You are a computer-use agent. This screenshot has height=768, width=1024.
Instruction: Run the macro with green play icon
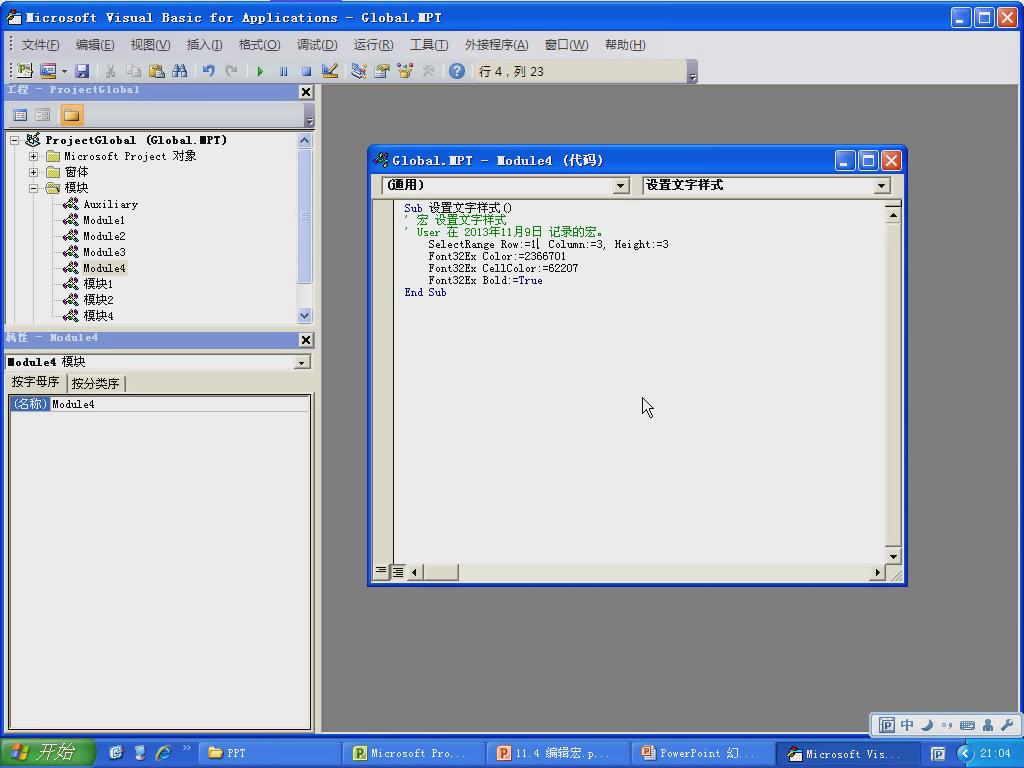coord(260,71)
